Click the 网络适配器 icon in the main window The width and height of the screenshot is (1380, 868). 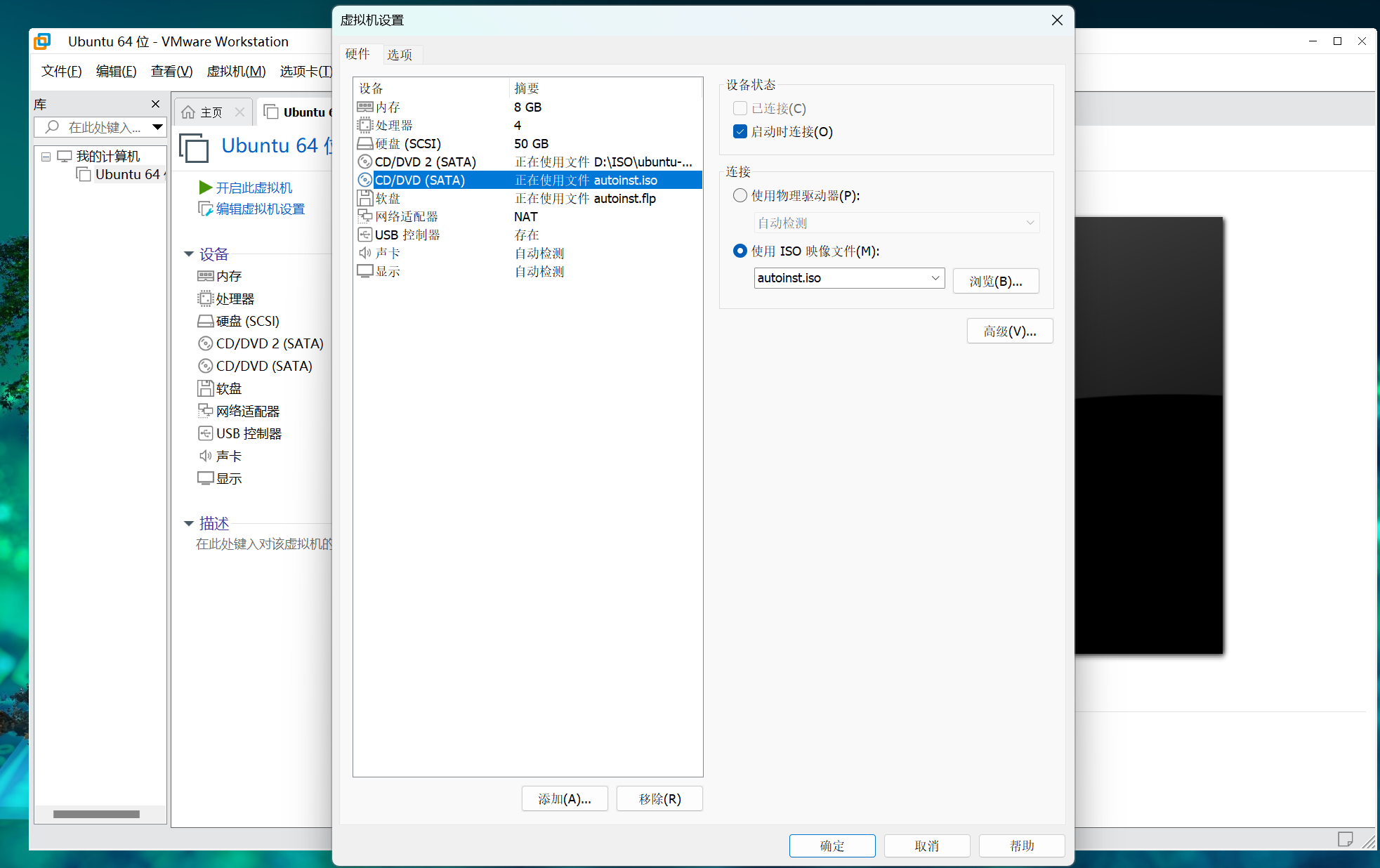coord(205,411)
